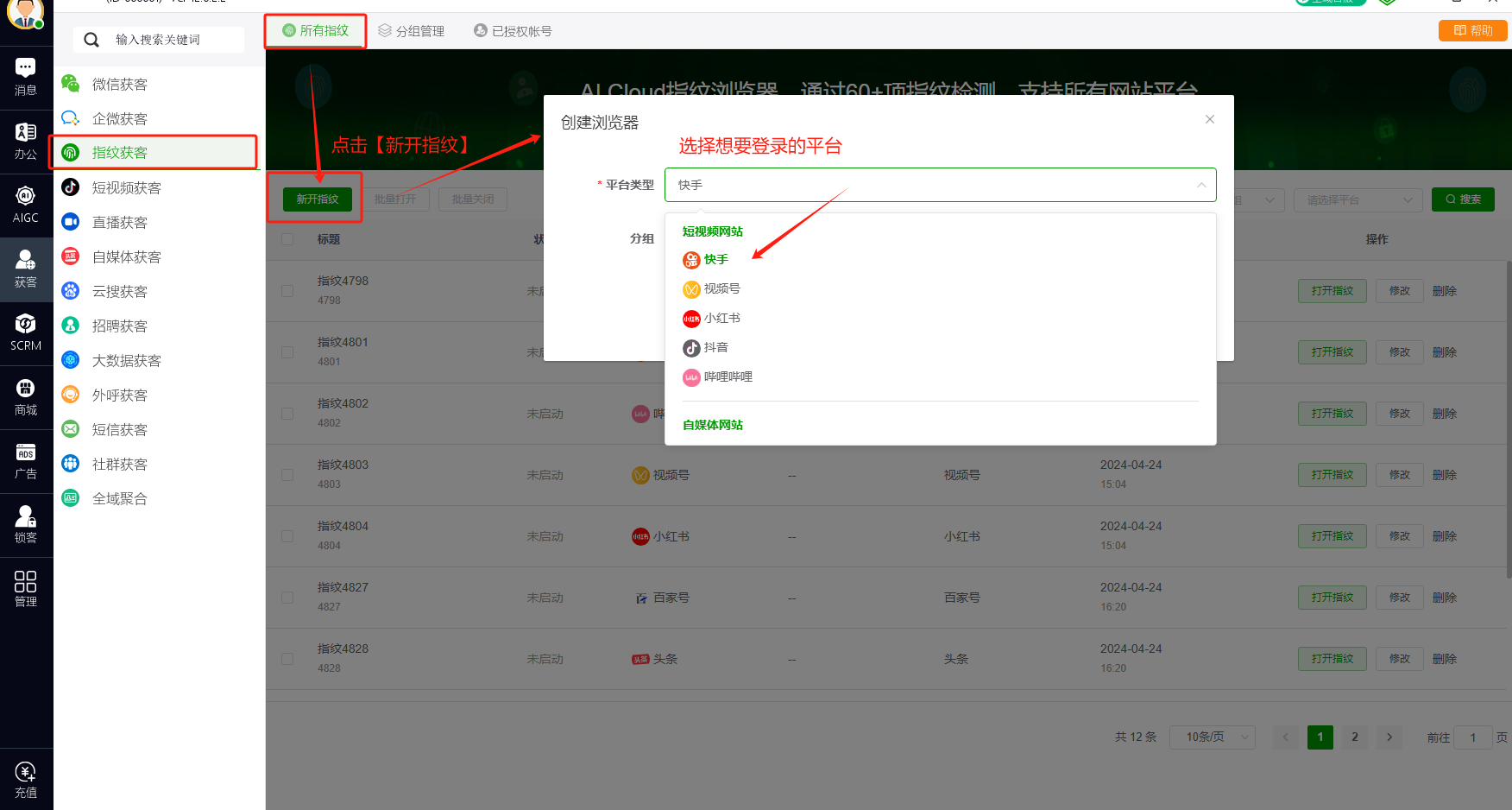Open the 消息 messages sidebar icon
The width and height of the screenshot is (1512, 810).
(26, 77)
